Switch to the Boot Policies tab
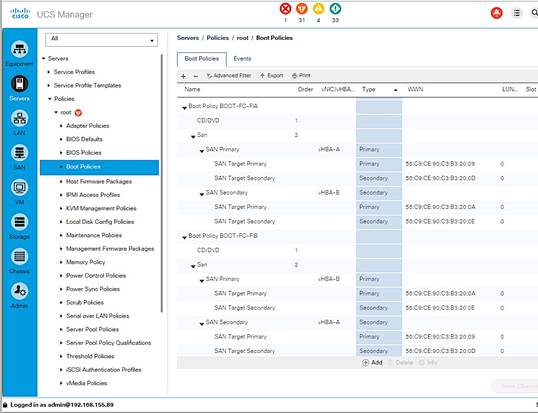Screen dimensions: 538x413 (202, 59)
